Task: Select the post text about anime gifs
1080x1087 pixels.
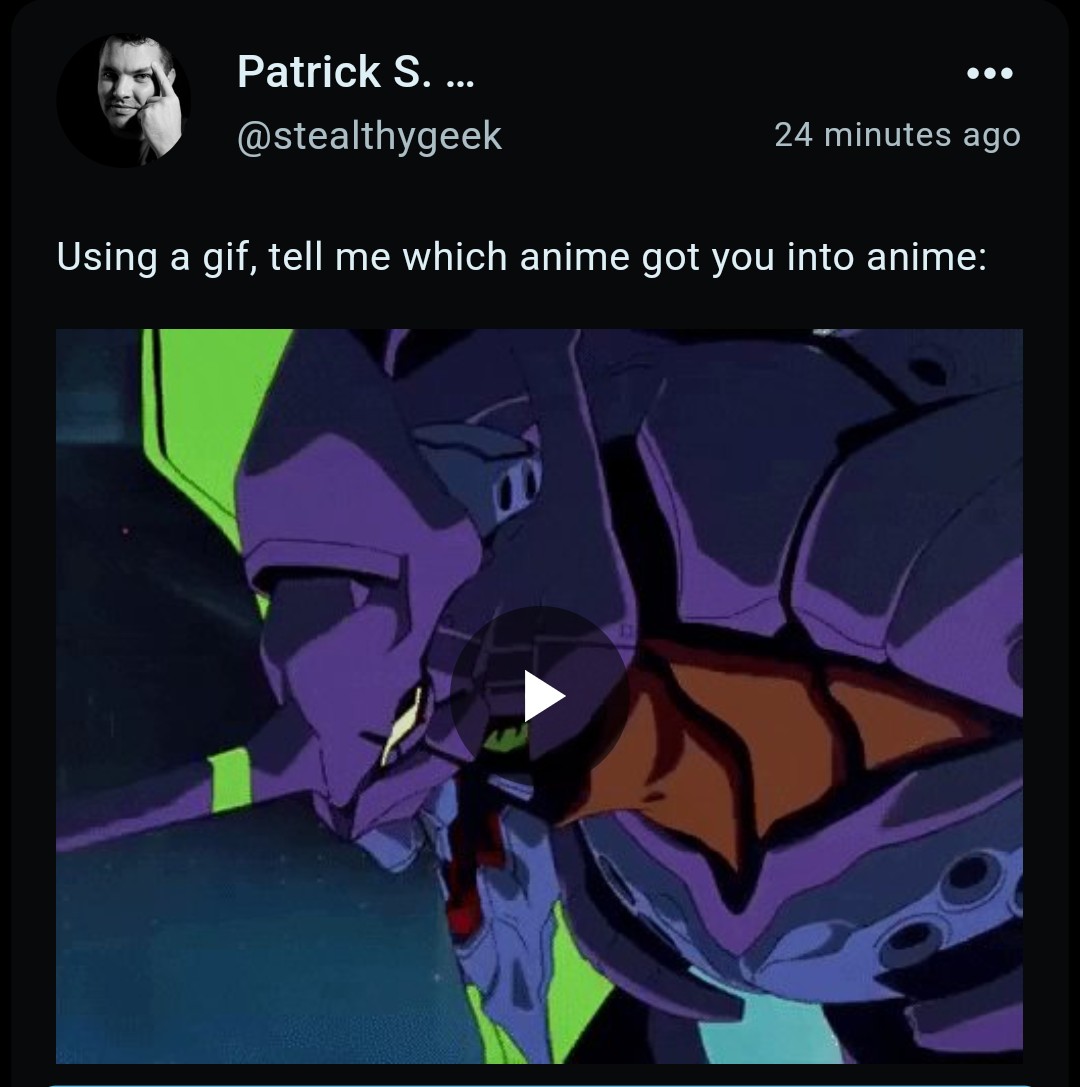Action: 521,257
